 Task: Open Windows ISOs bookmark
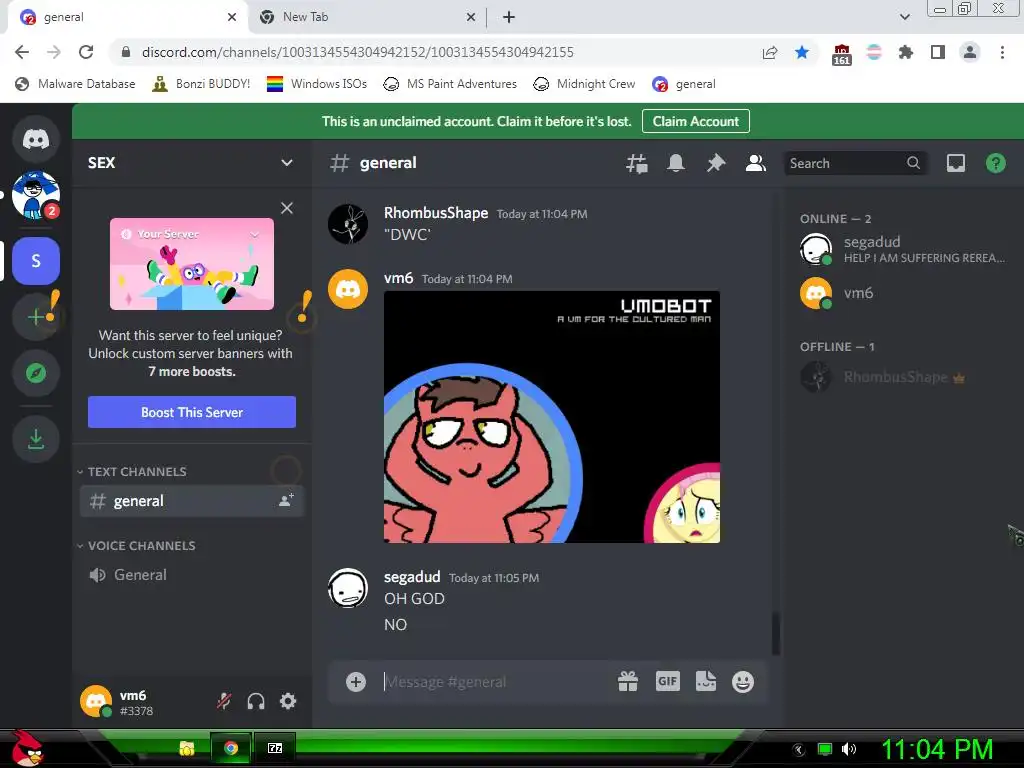pos(317,84)
